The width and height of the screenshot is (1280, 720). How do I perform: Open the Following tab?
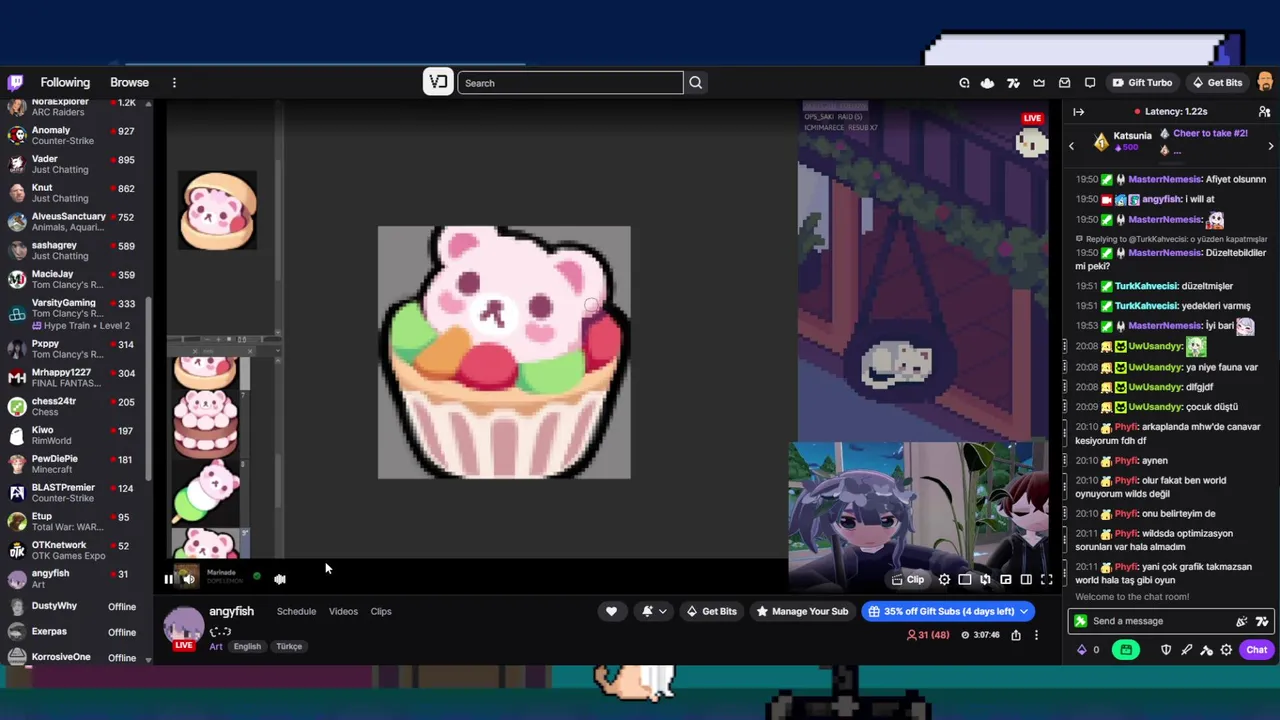pos(65,83)
